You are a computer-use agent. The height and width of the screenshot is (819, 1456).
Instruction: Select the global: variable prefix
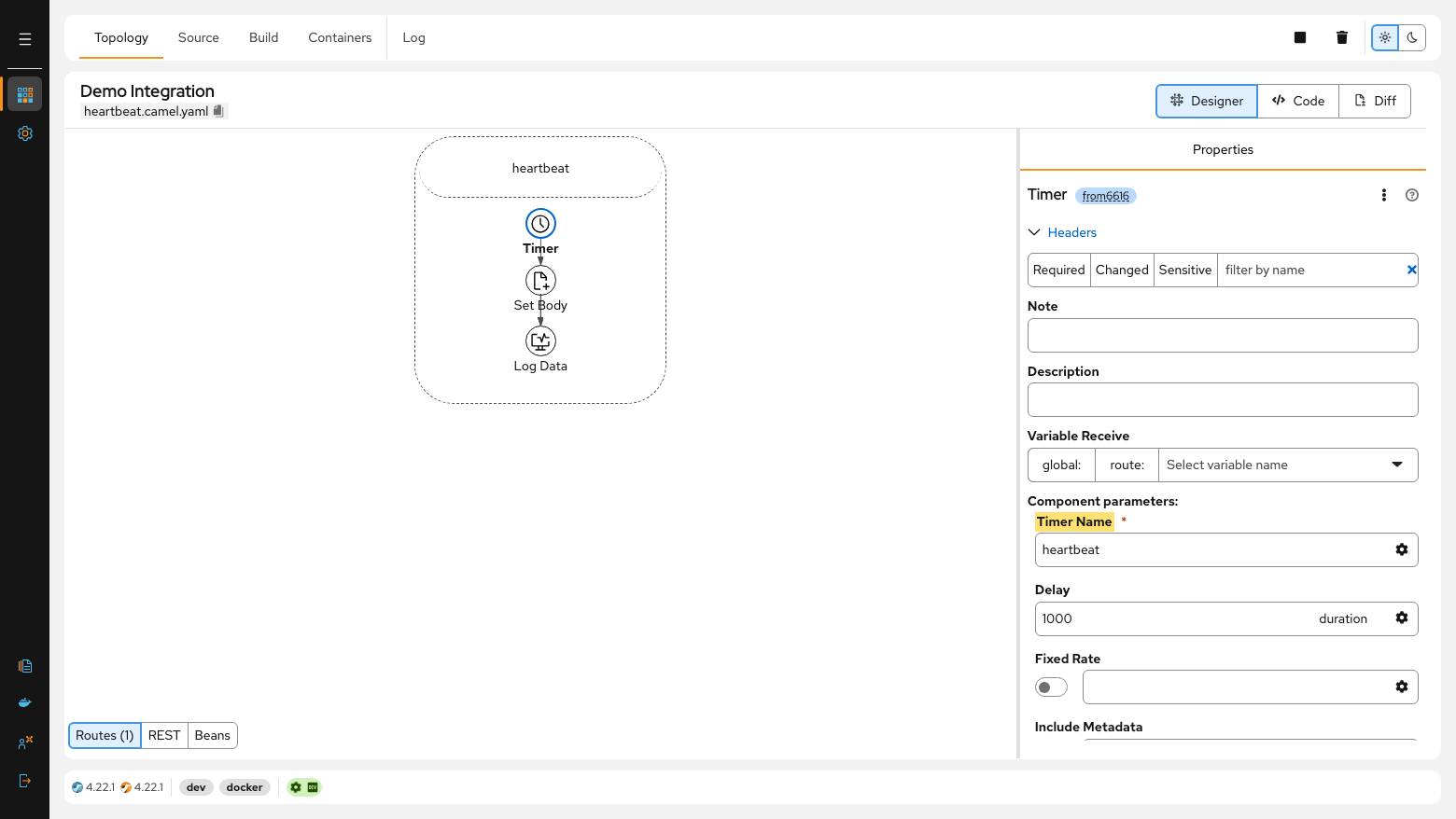click(x=1062, y=465)
